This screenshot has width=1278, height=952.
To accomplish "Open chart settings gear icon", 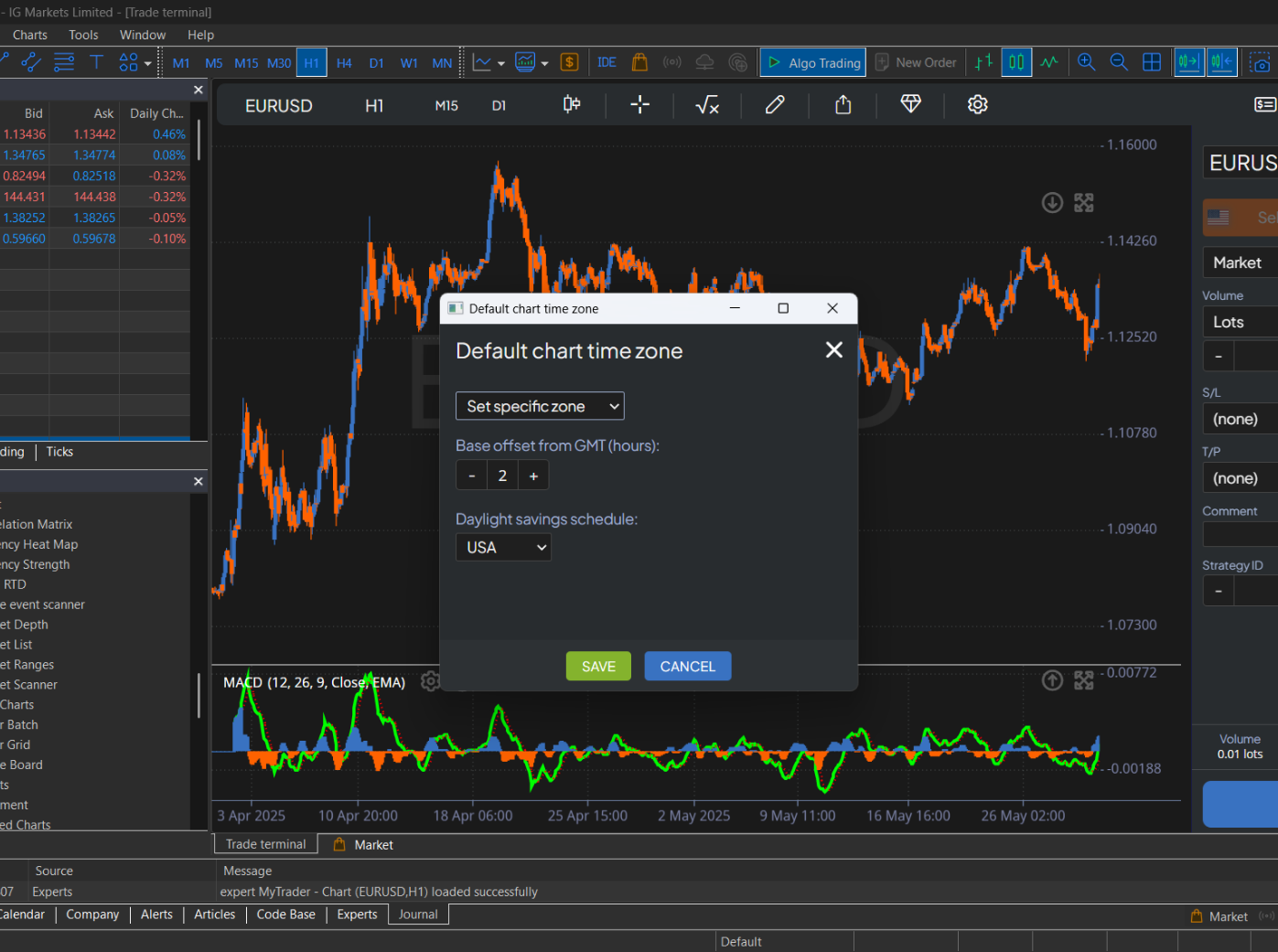I will click(977, 104).
